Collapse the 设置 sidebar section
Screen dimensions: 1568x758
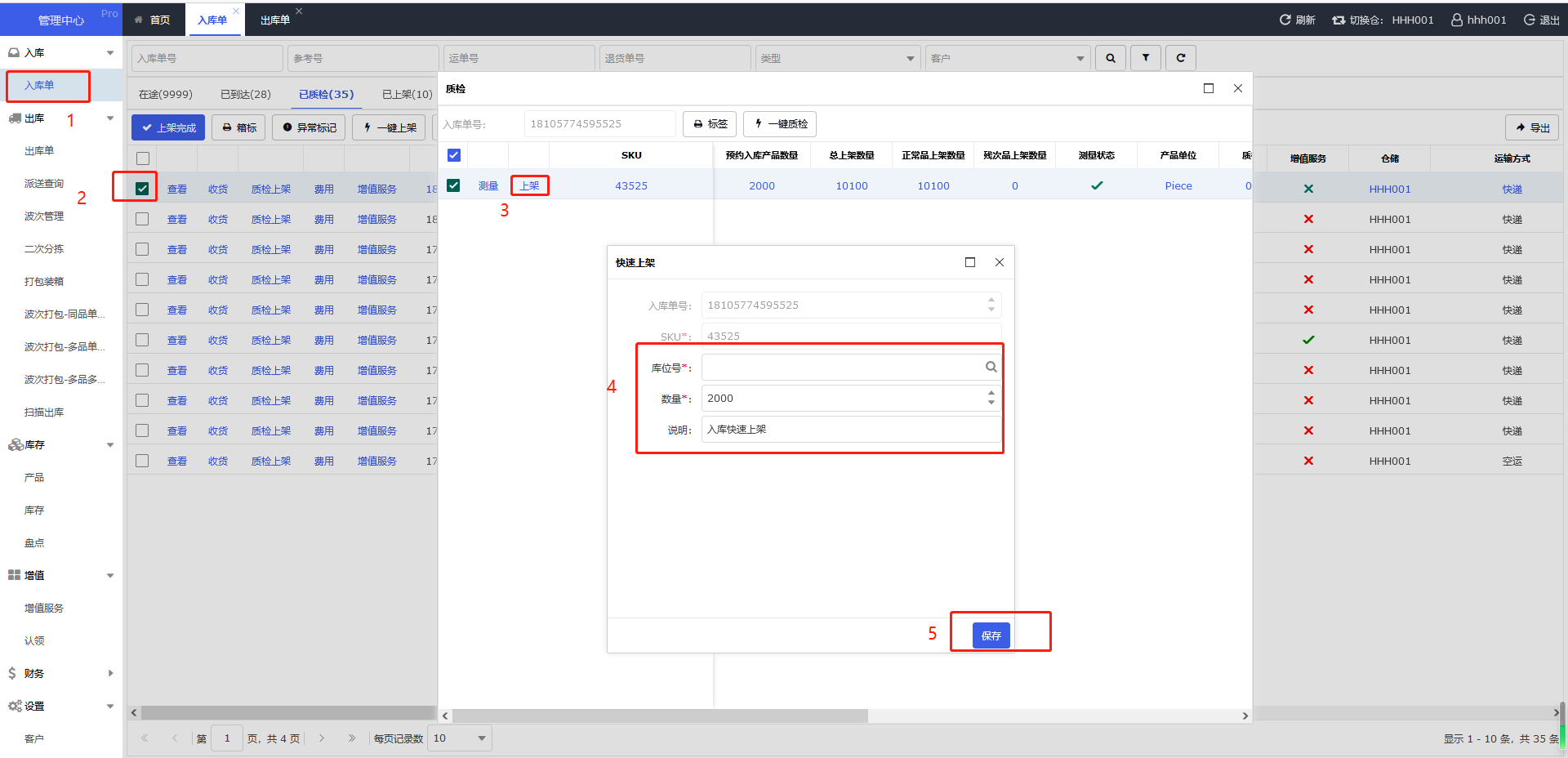109,707
